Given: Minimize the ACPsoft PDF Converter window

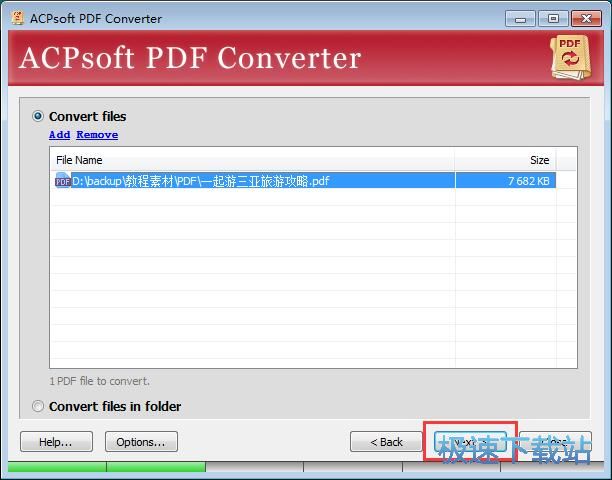Looking at the screenshot, I should click(520, 18).
